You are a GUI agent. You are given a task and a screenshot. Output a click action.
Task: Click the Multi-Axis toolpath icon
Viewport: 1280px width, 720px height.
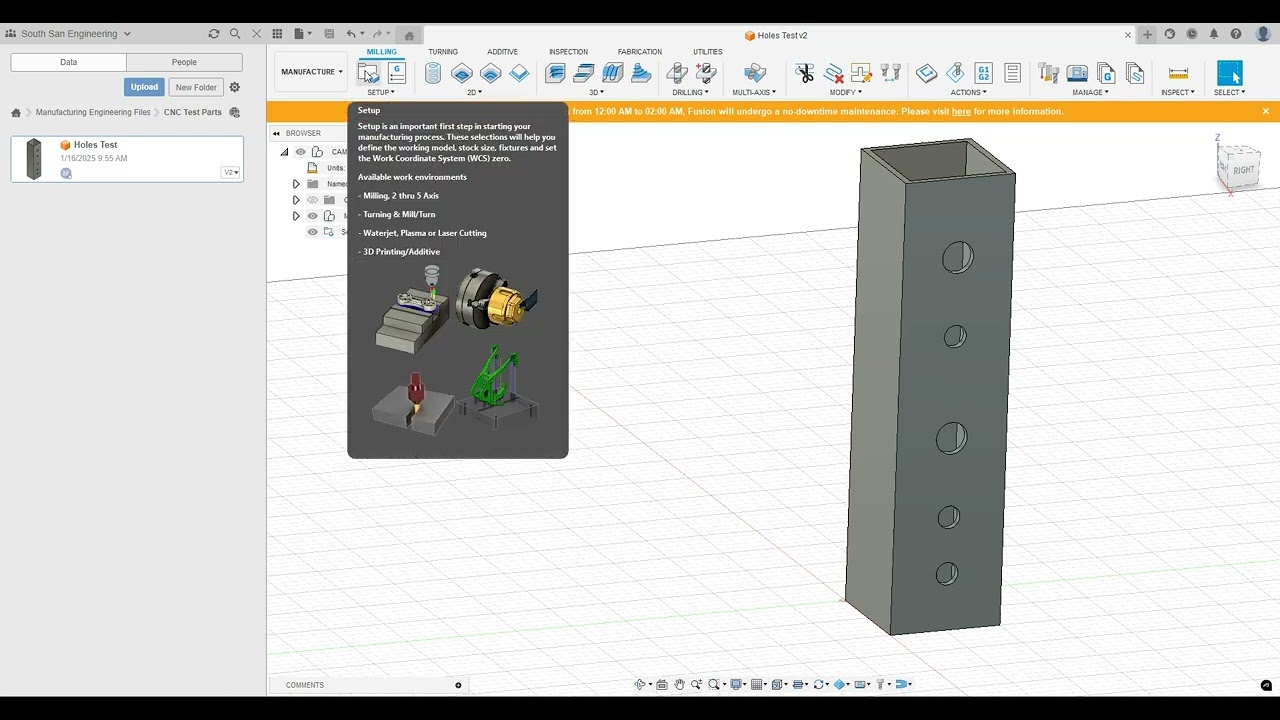tap(755, 73)
